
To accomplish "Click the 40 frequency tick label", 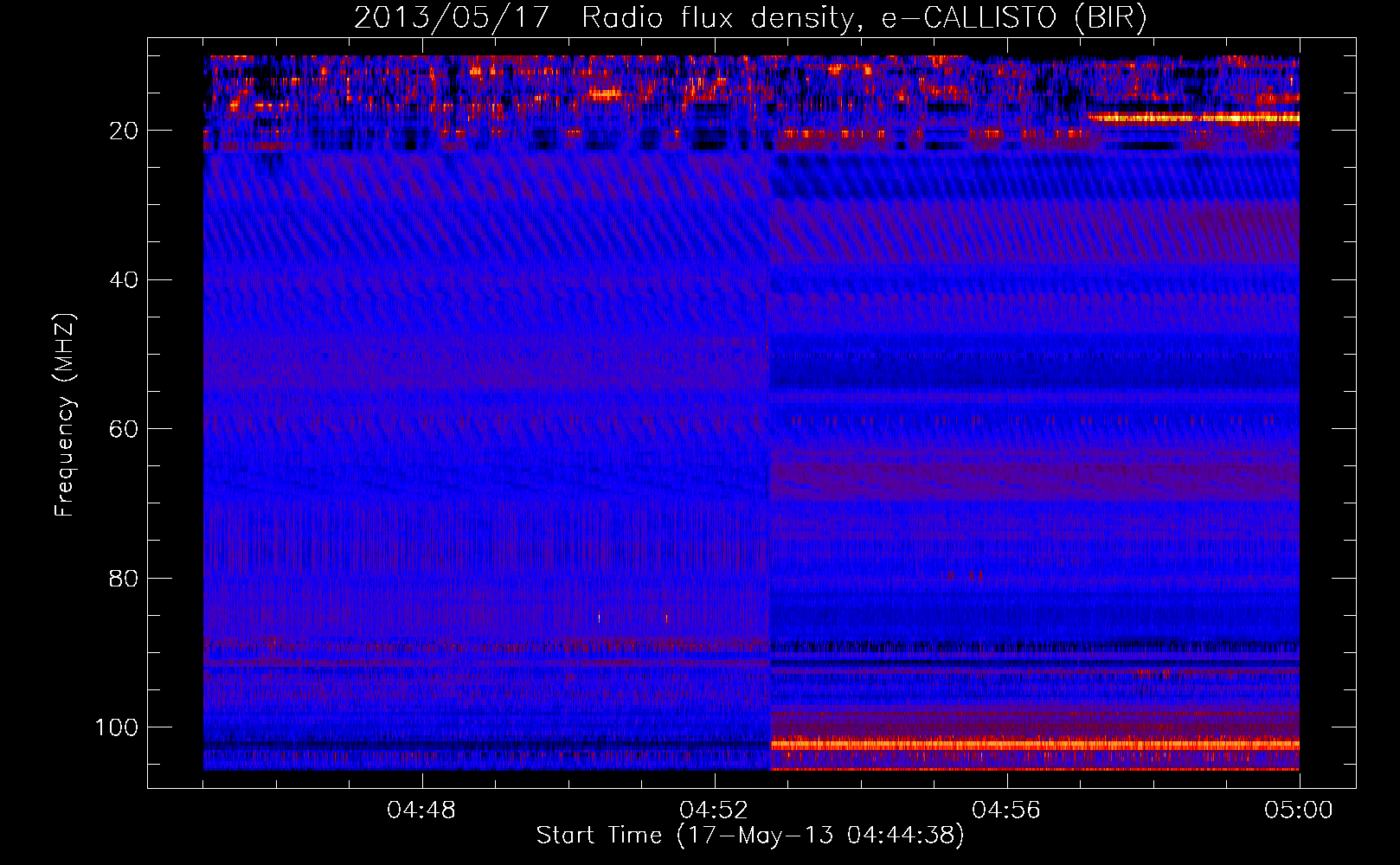I will [124, 279].
